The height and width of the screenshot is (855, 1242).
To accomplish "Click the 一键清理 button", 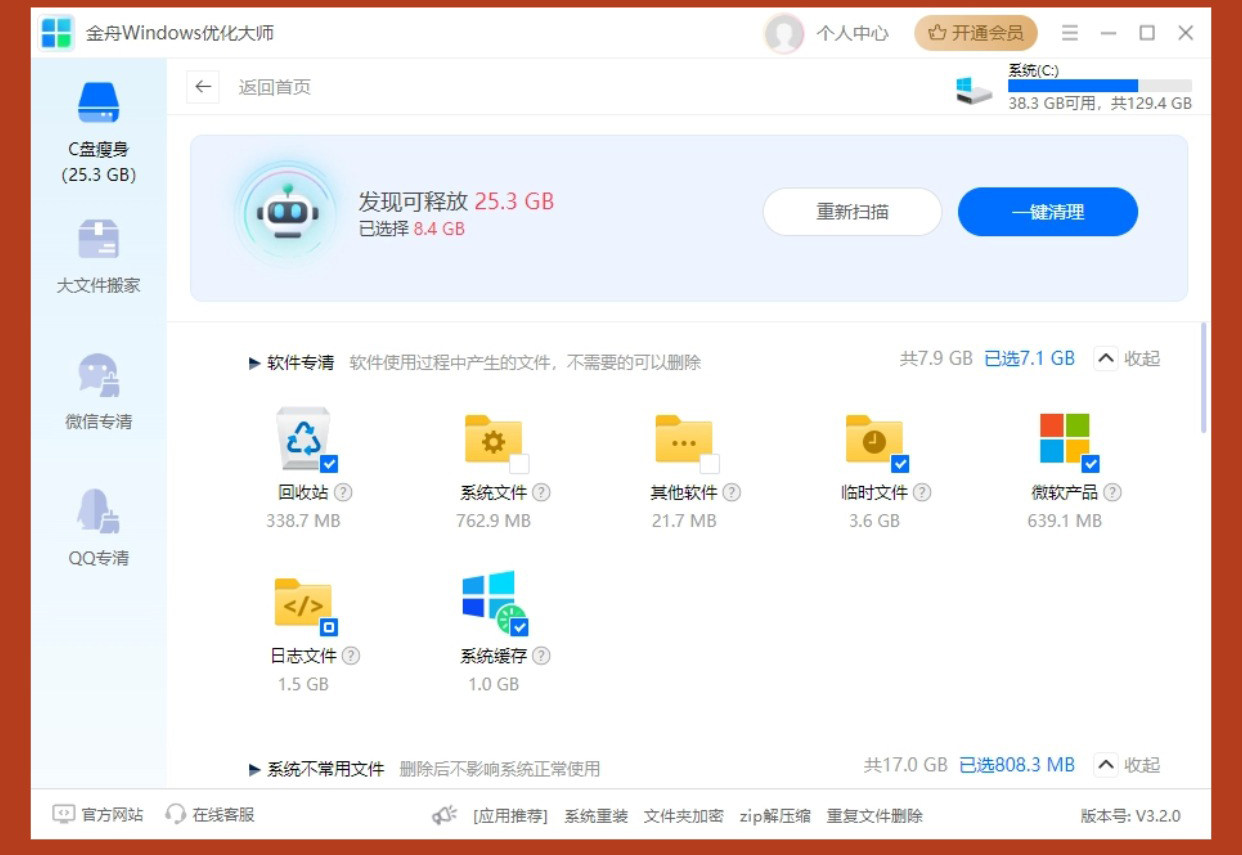I will [x=1048, y=212].
